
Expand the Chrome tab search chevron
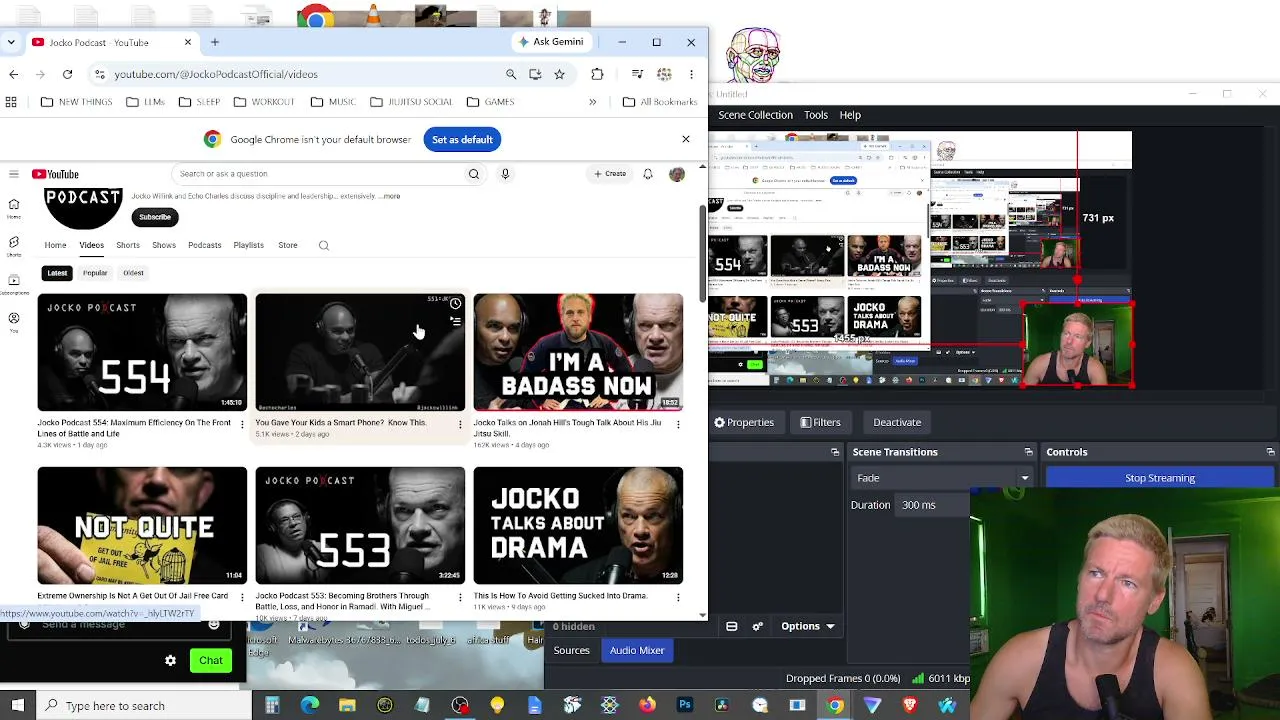[10, 42]
